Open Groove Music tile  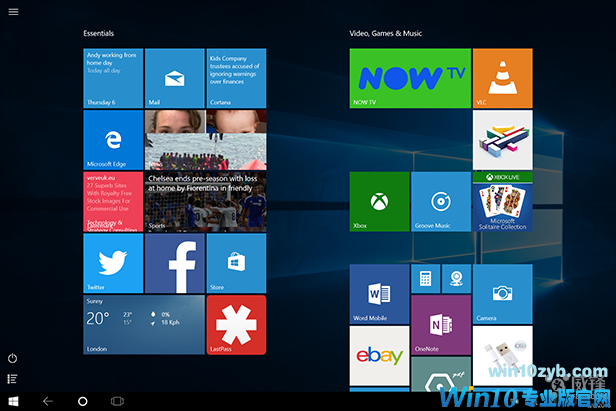pyautogui.click(x=440, y=201)
